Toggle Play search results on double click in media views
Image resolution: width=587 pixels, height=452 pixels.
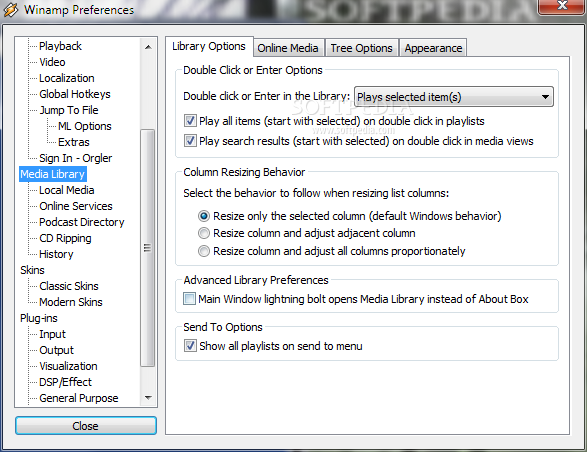(x=190, y=141)
